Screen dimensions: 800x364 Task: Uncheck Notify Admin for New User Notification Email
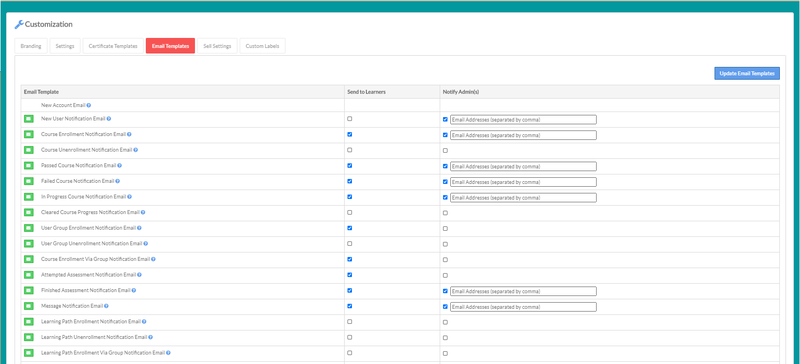[445, 119]
